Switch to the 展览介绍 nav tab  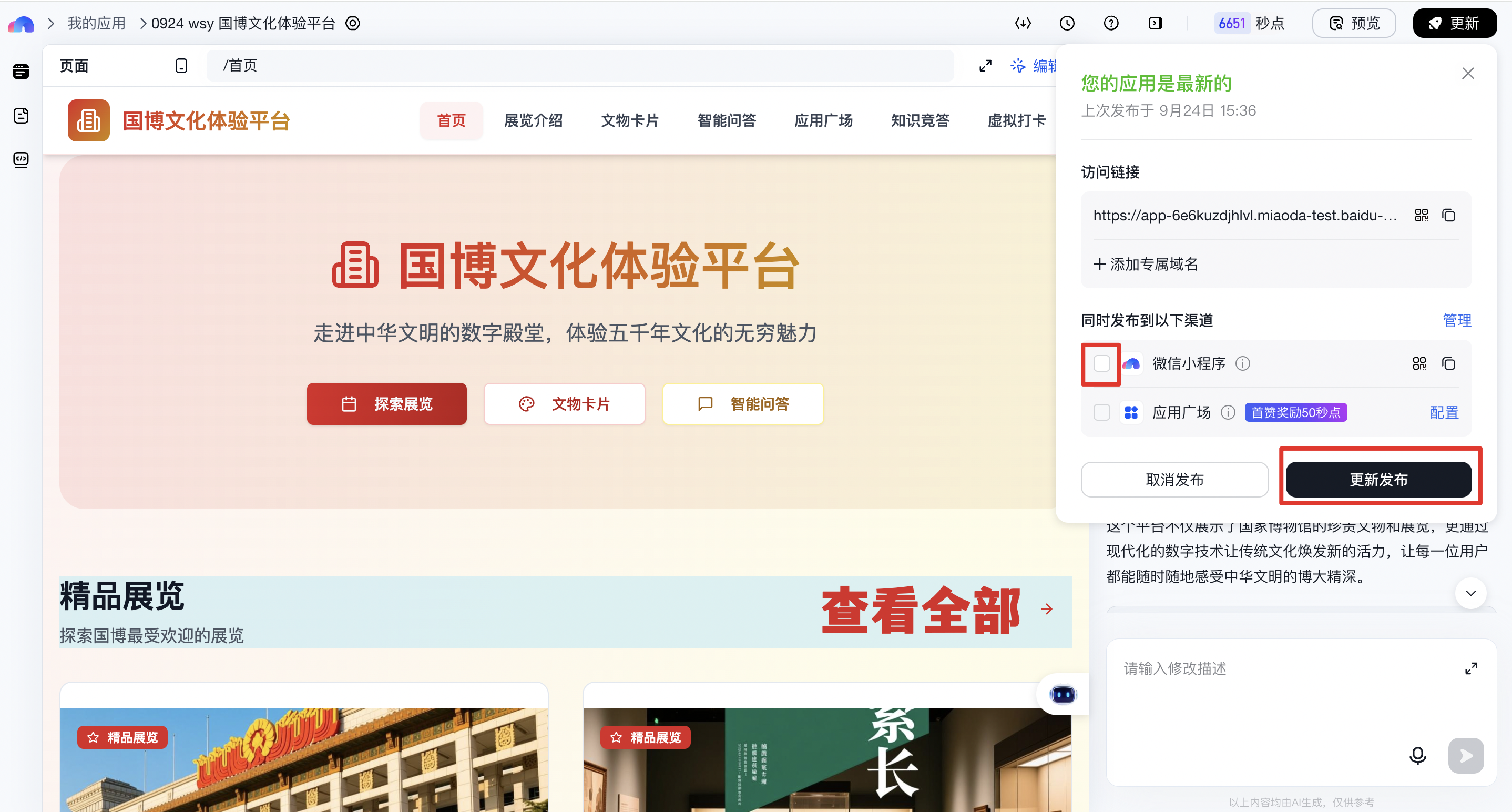click(533, 120)
